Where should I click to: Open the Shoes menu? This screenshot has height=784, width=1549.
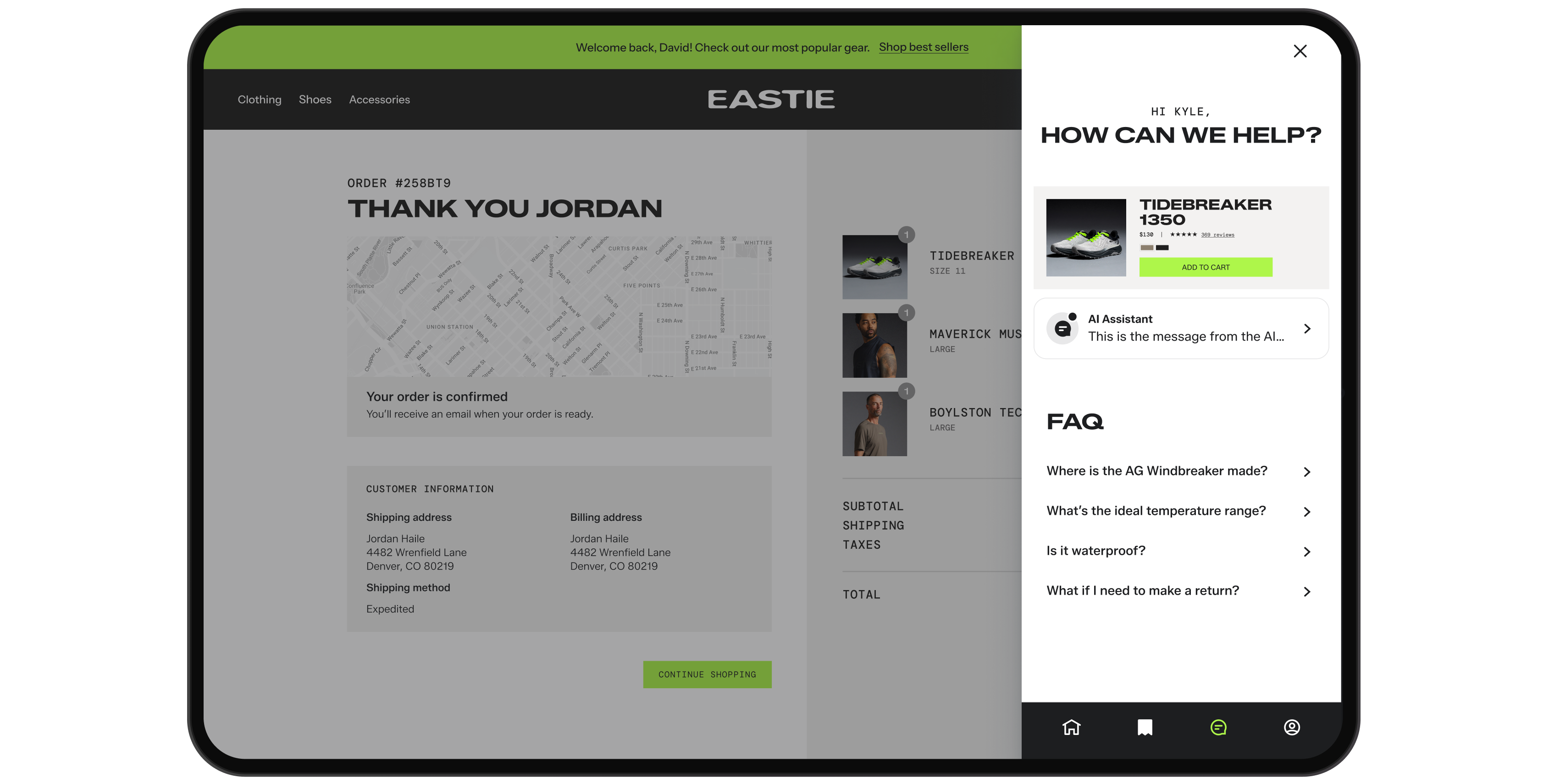tap(315, 100)
